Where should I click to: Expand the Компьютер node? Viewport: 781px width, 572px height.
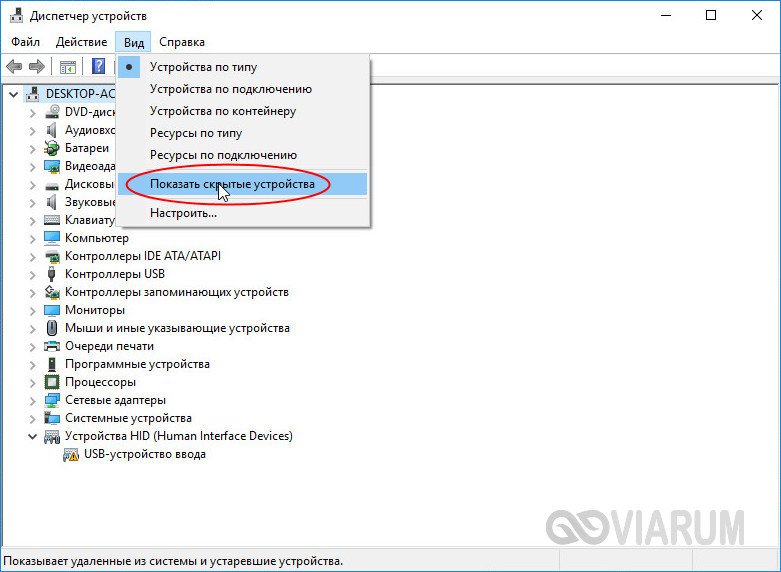[33, 239]
